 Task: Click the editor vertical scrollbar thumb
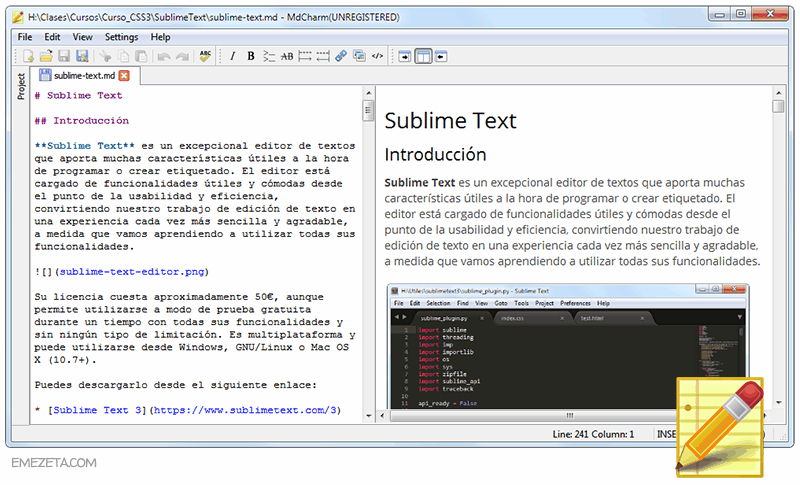(x=368, y=111)
